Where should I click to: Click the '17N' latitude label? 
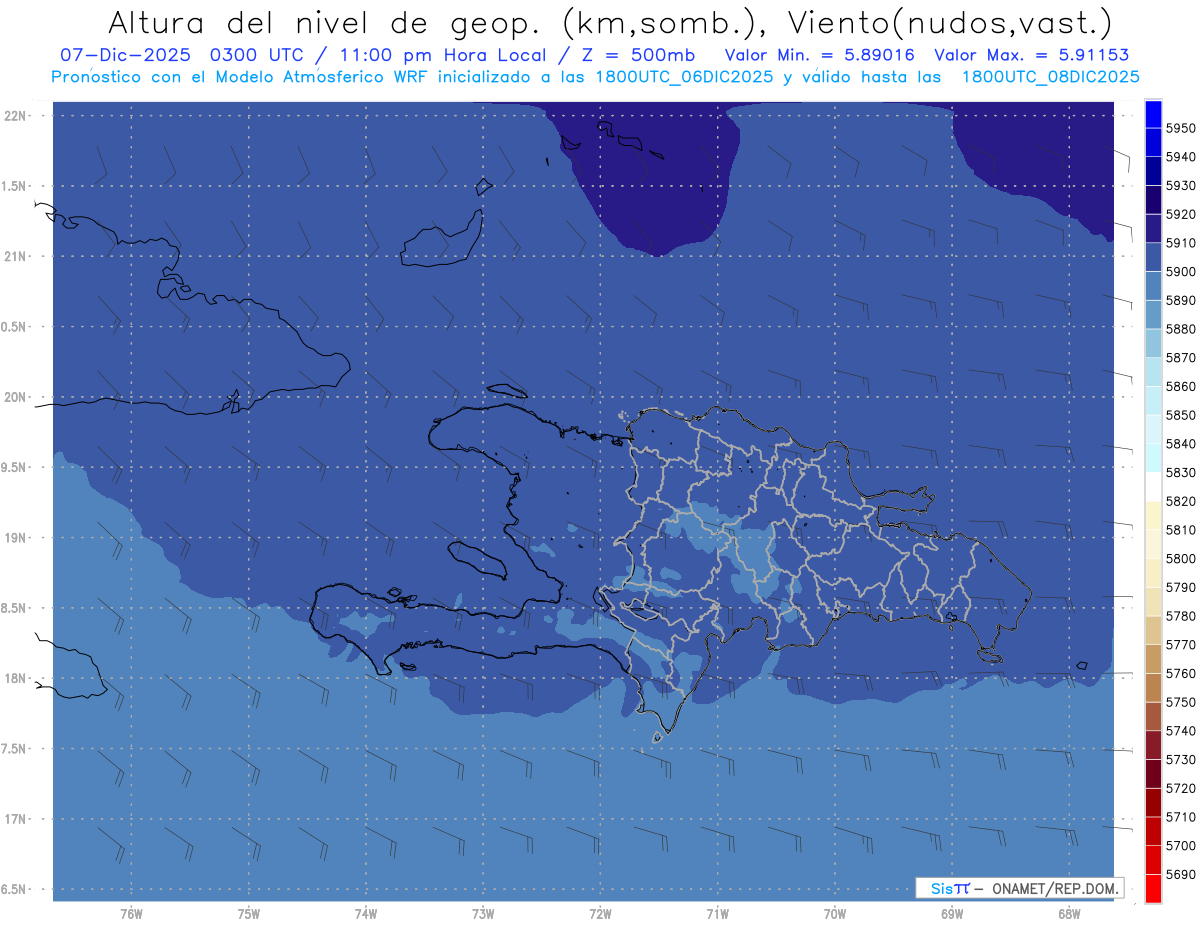[x=17, y=818]
